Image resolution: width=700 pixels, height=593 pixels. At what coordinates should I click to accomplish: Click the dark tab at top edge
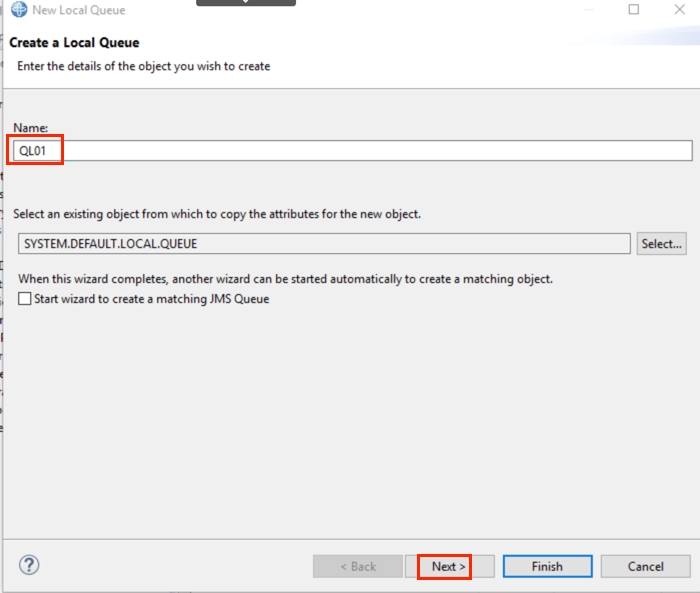coord(246,3)
